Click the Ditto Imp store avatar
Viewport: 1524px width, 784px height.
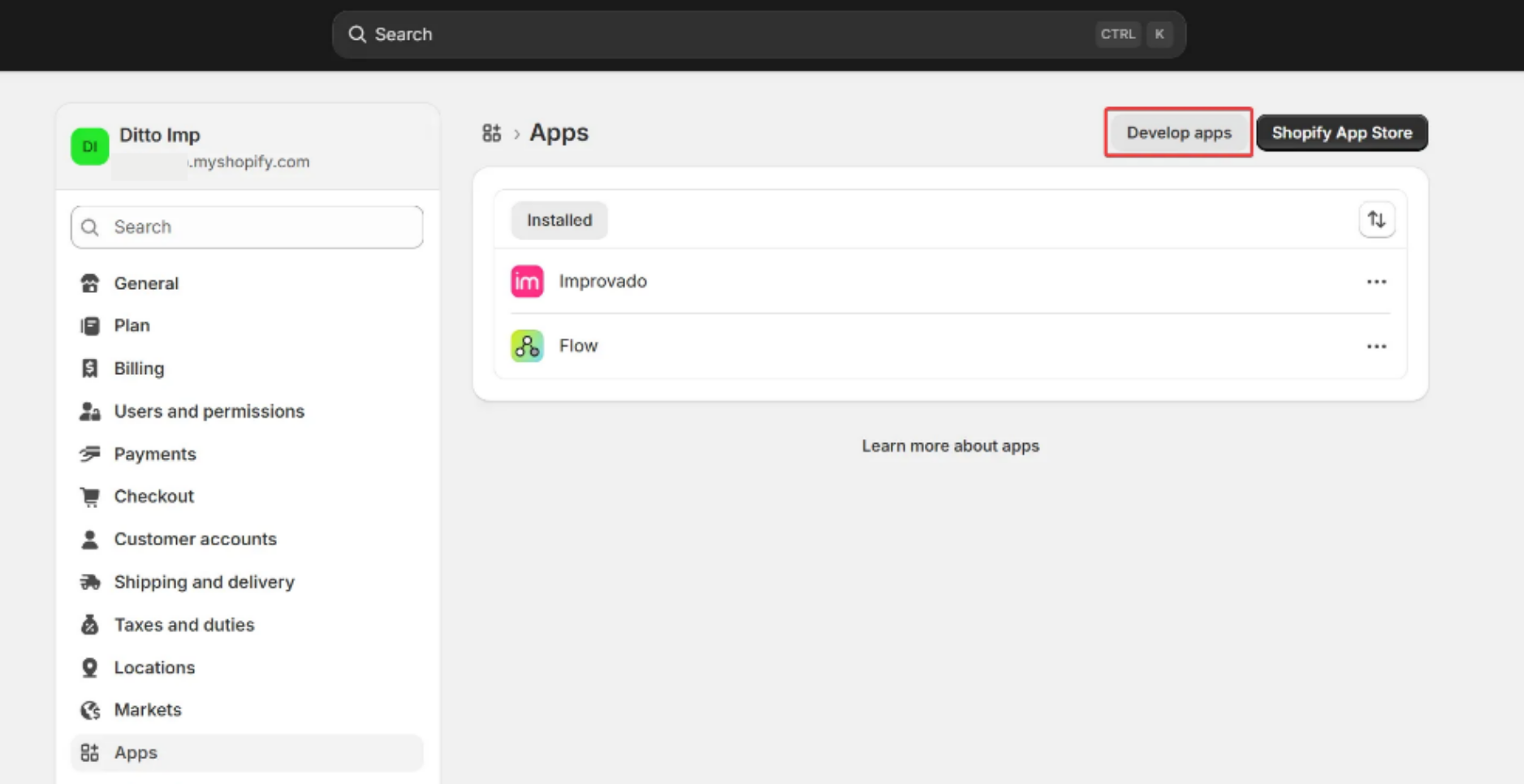point(90,147)
